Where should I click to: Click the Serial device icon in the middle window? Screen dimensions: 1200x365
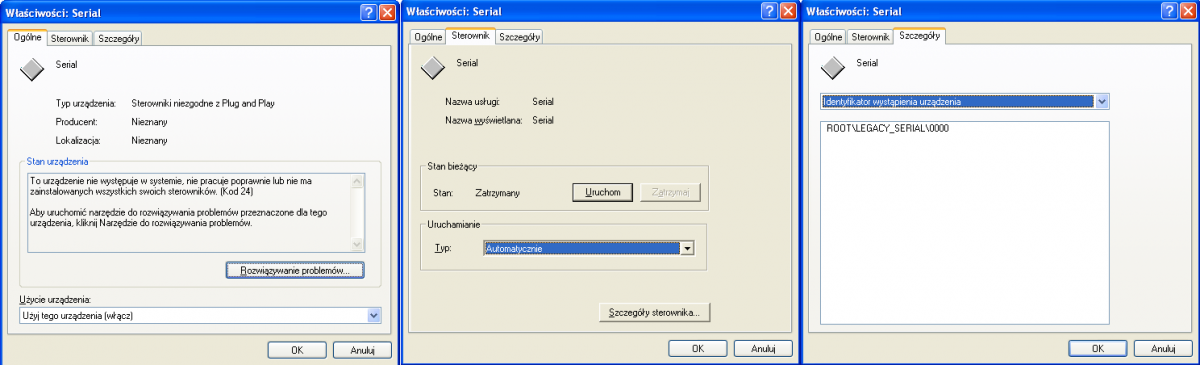pyautogui.click(x=432, y=68)
